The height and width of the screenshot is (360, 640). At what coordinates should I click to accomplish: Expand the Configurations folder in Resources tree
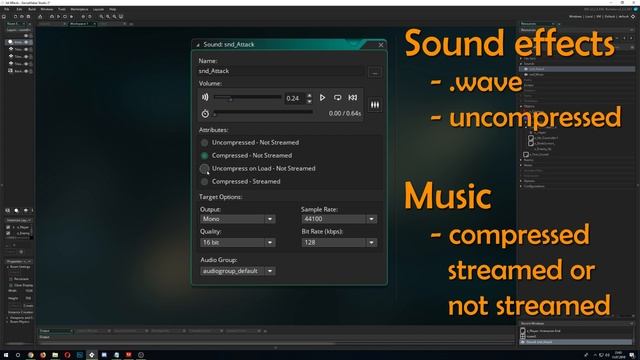click(521, 186)
